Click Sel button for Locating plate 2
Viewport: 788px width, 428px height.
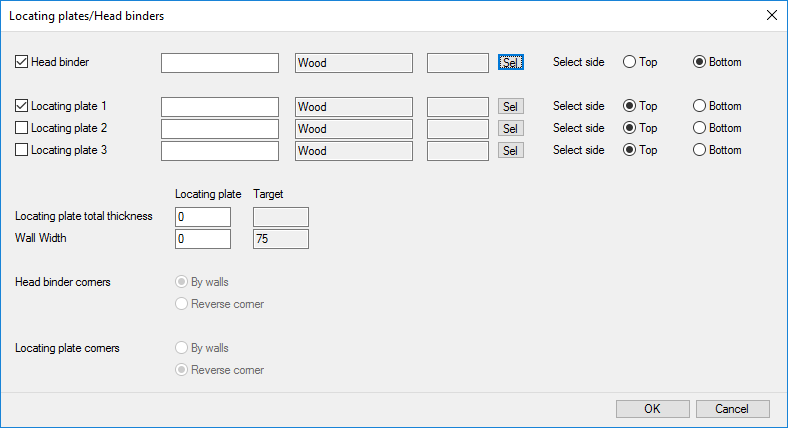(510, 128)
